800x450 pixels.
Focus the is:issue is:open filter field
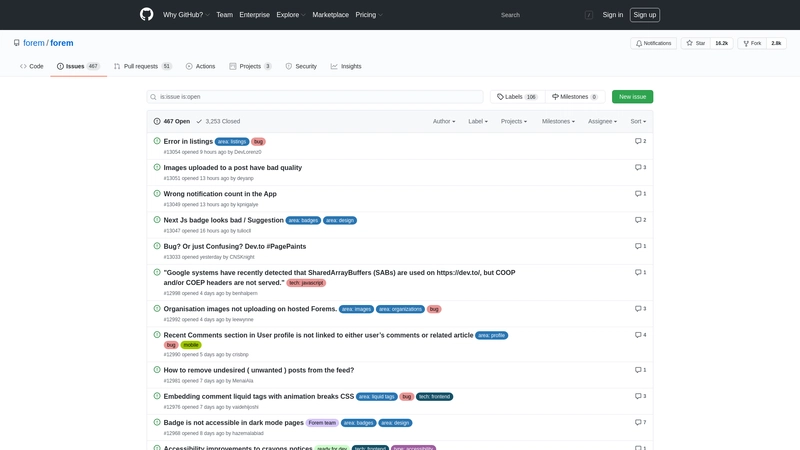[x=315, y=96]
